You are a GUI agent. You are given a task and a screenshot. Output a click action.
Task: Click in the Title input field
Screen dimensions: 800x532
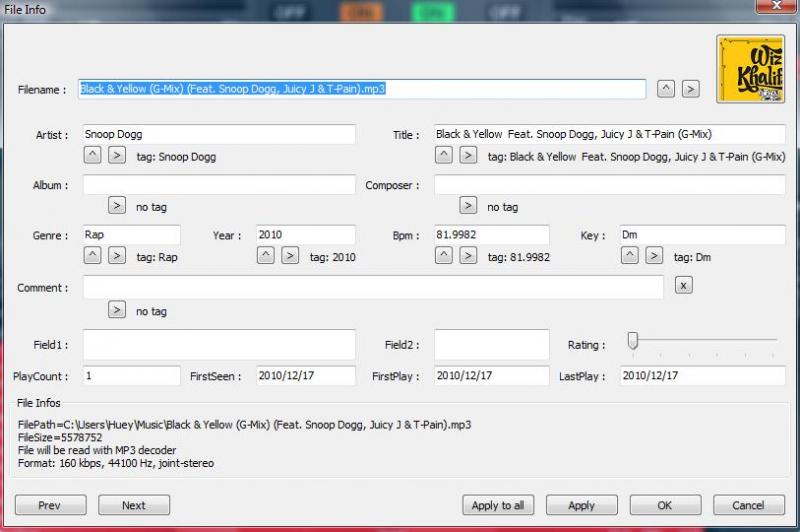610,134
